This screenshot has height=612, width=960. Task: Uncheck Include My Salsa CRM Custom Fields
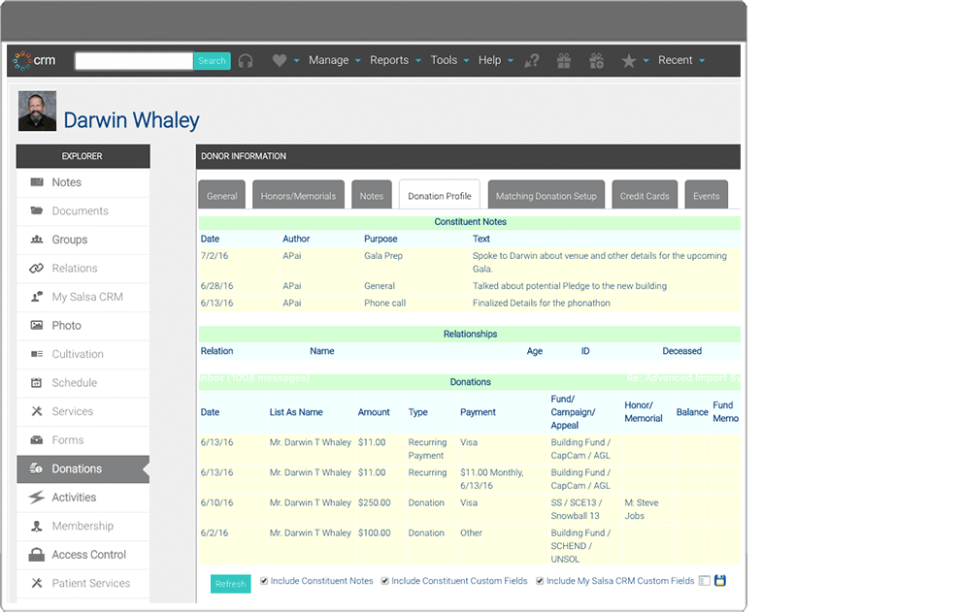click(539, 581)
